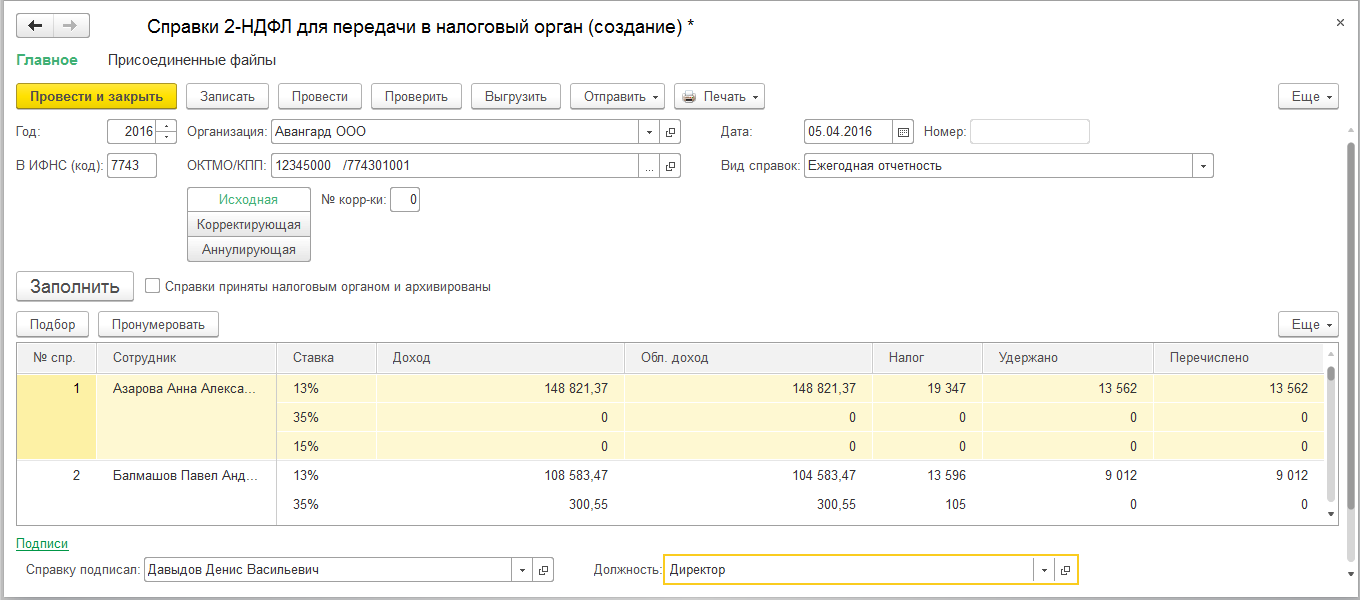This screenshot has height=600, width=1360.
Task: Click the tax cell 13 596
Action: click(x=928, y=476)
